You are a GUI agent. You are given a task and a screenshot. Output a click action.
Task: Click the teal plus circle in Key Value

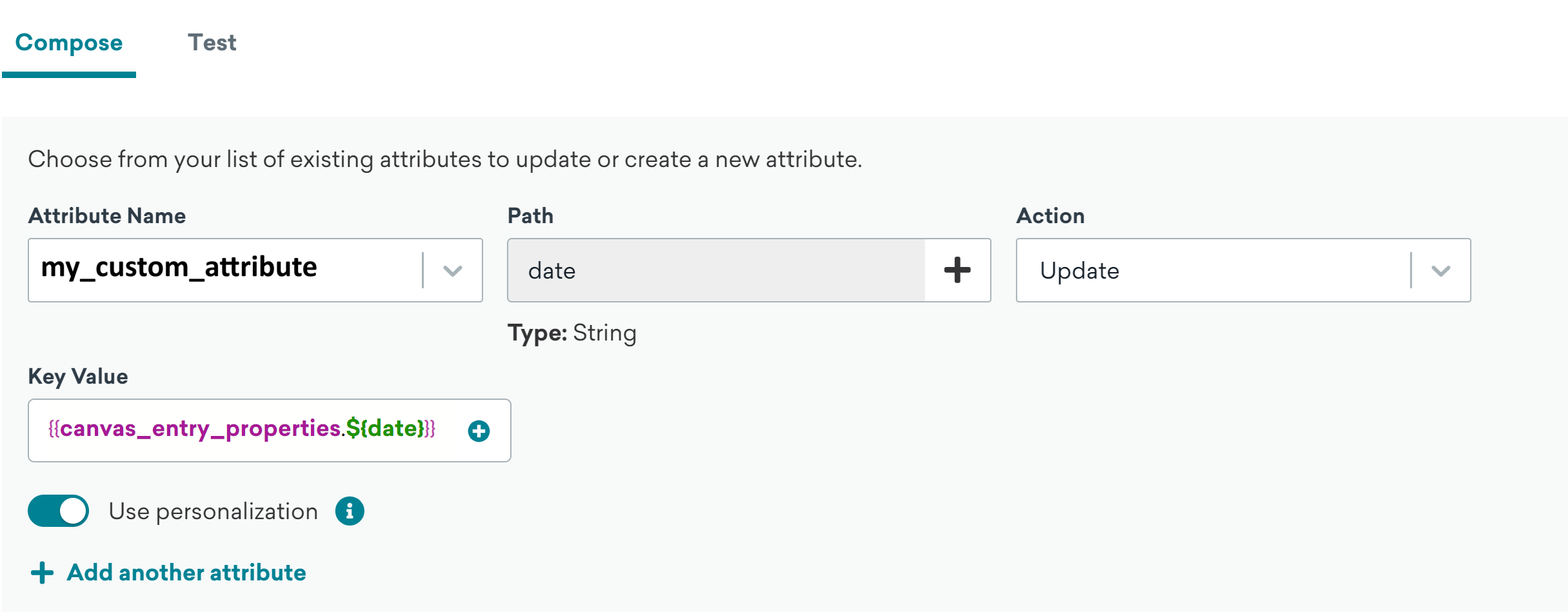pos(479,431)
